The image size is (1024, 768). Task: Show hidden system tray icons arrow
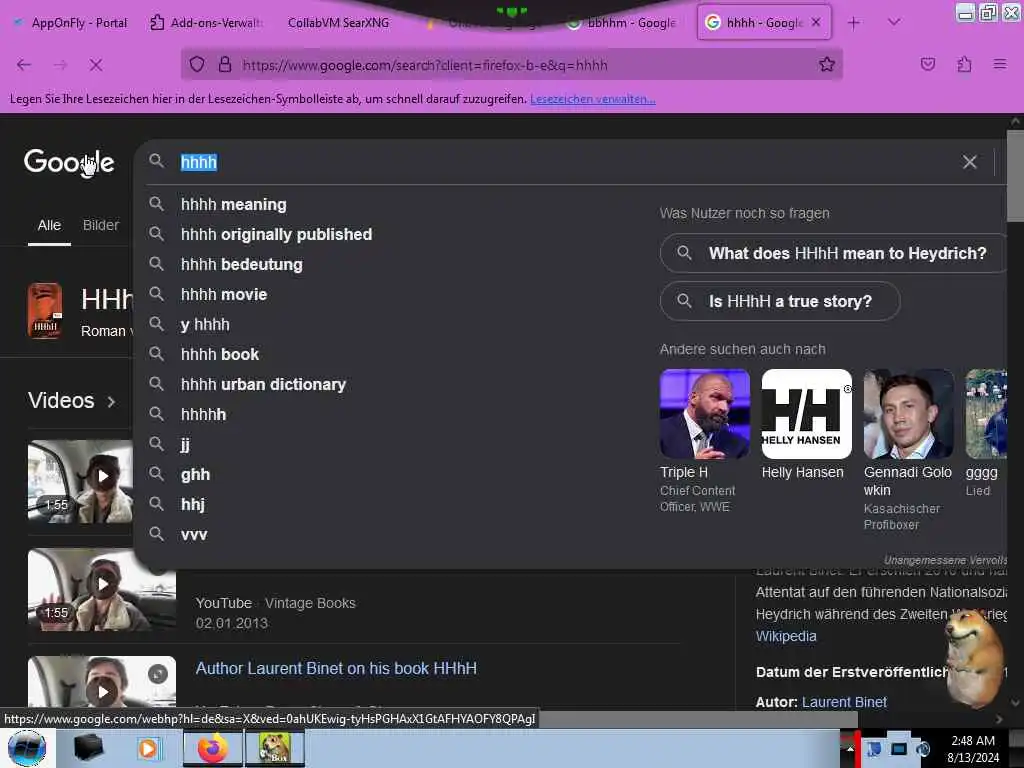850,749
